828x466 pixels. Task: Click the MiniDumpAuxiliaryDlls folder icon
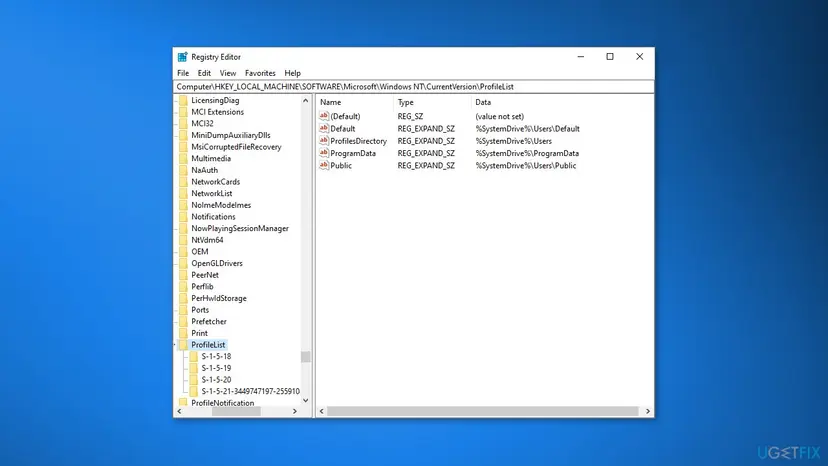(x=183, y=135)
